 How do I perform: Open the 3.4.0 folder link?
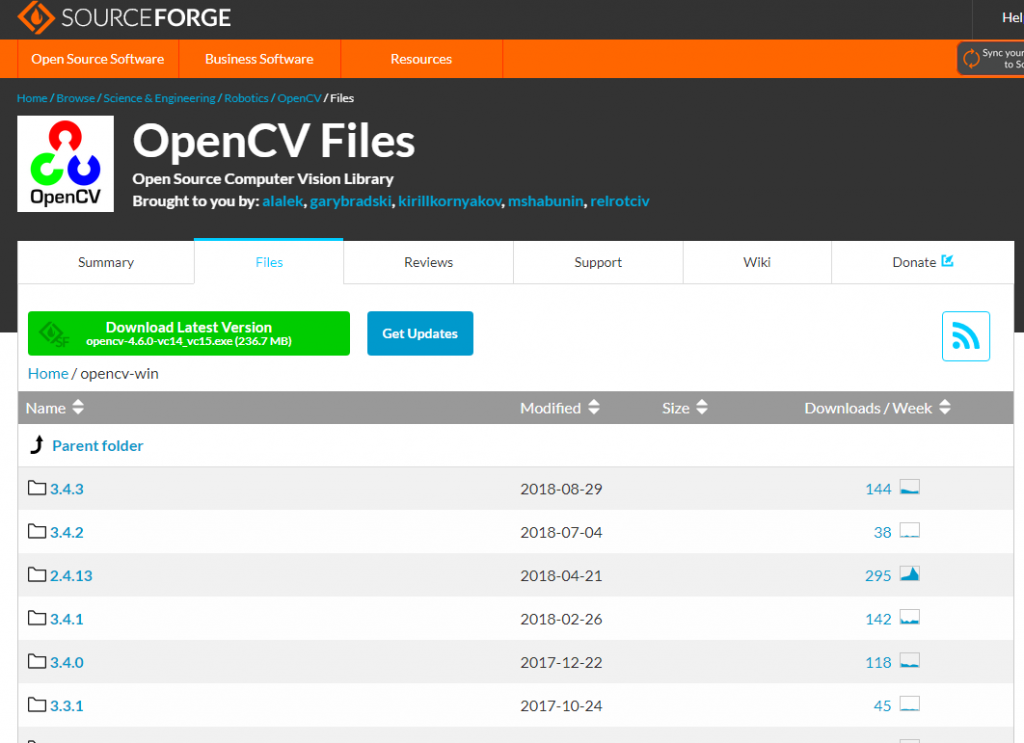point(67,663)
